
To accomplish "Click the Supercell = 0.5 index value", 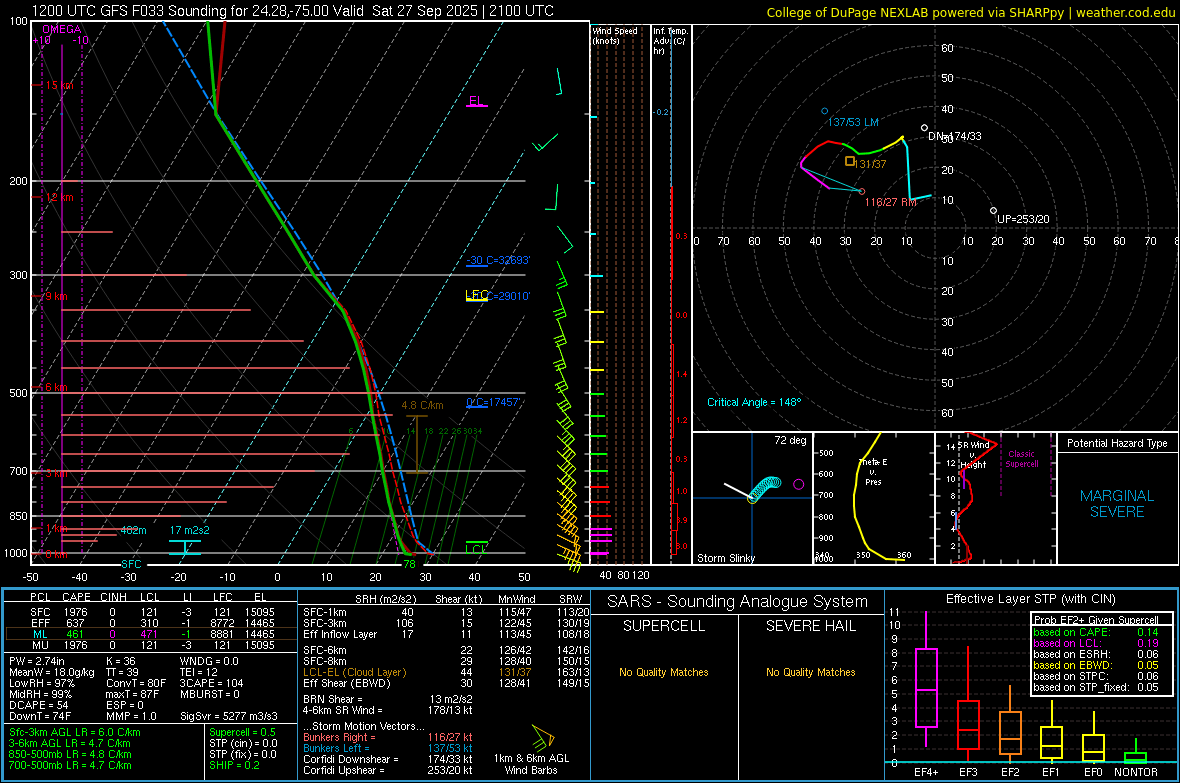I will 242,732.
